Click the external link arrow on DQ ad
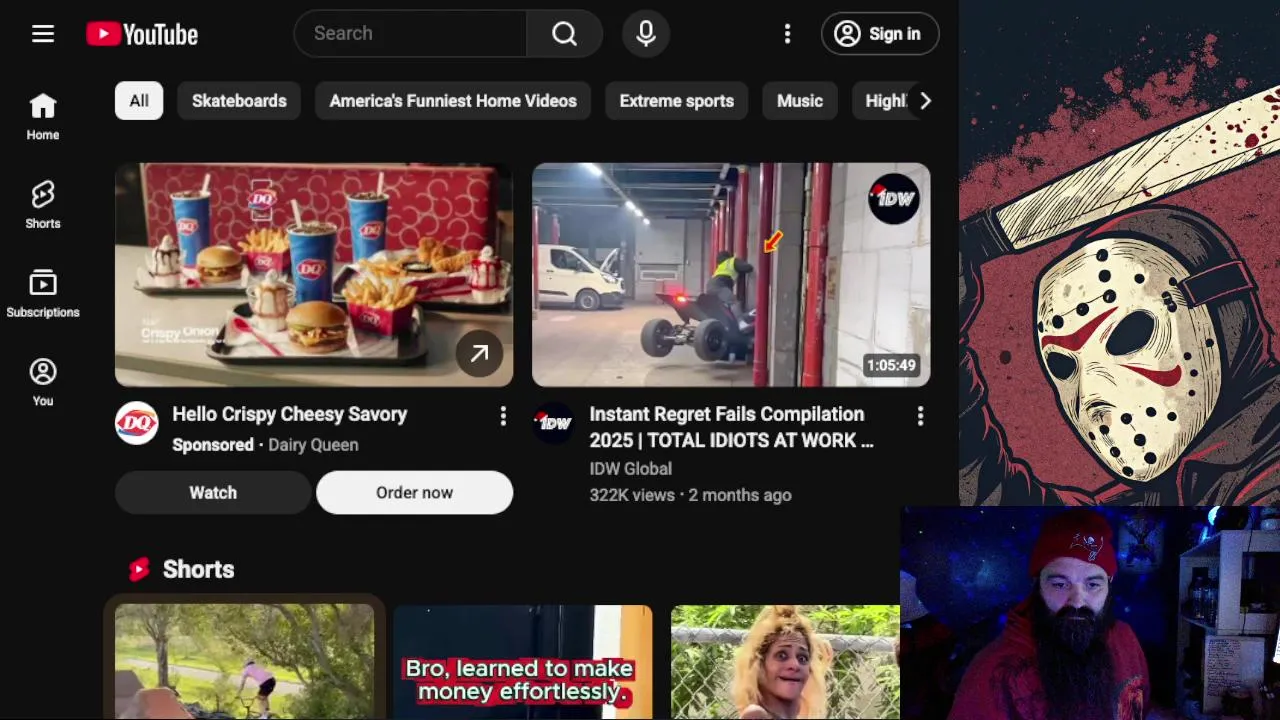Image resolution: width=1280 pixels, height=720 pixels. (x=480, y=353)
